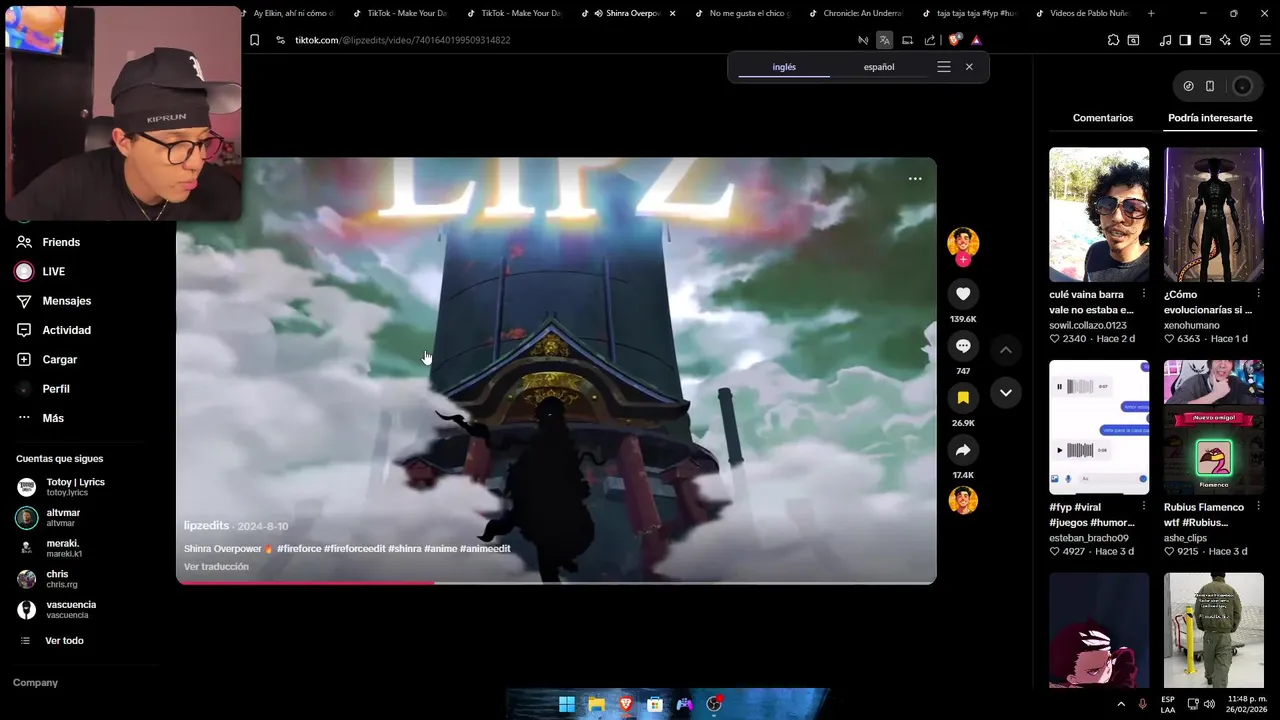Viewport: 1280px width, 720px height.
Task: Open a new browser tab
Action: click(x=1151, y=13)
